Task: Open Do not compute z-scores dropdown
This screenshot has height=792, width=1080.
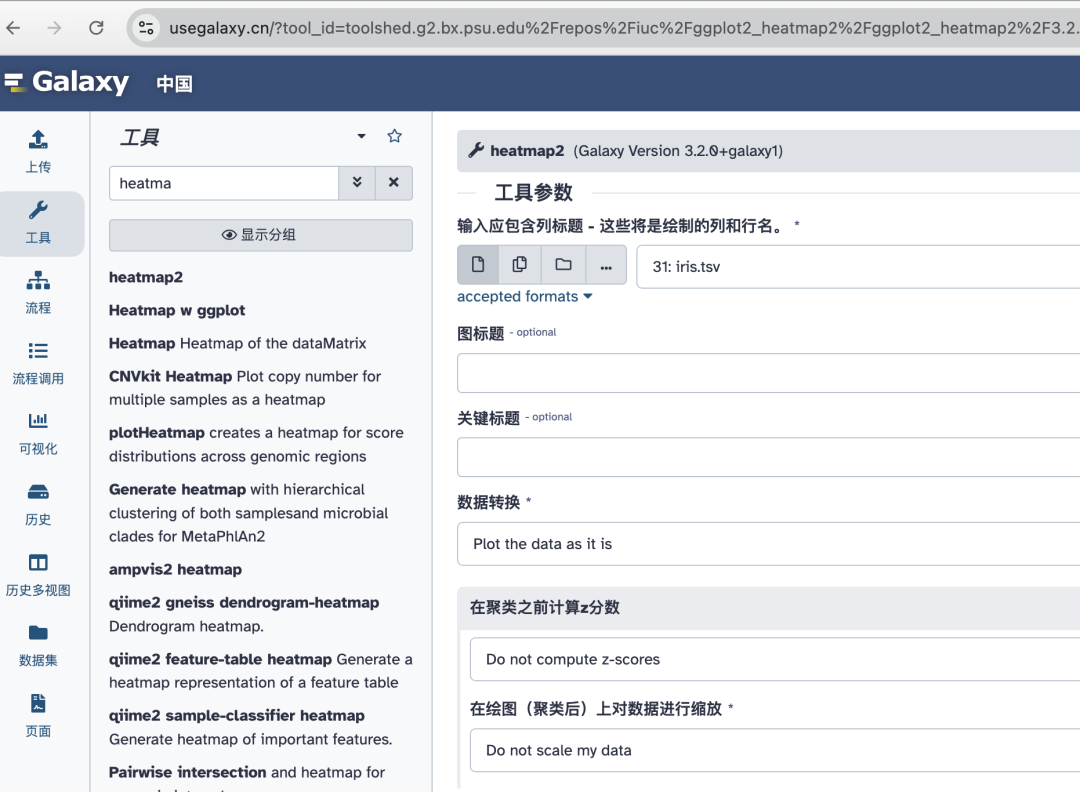Action: [x=775, y=659]
